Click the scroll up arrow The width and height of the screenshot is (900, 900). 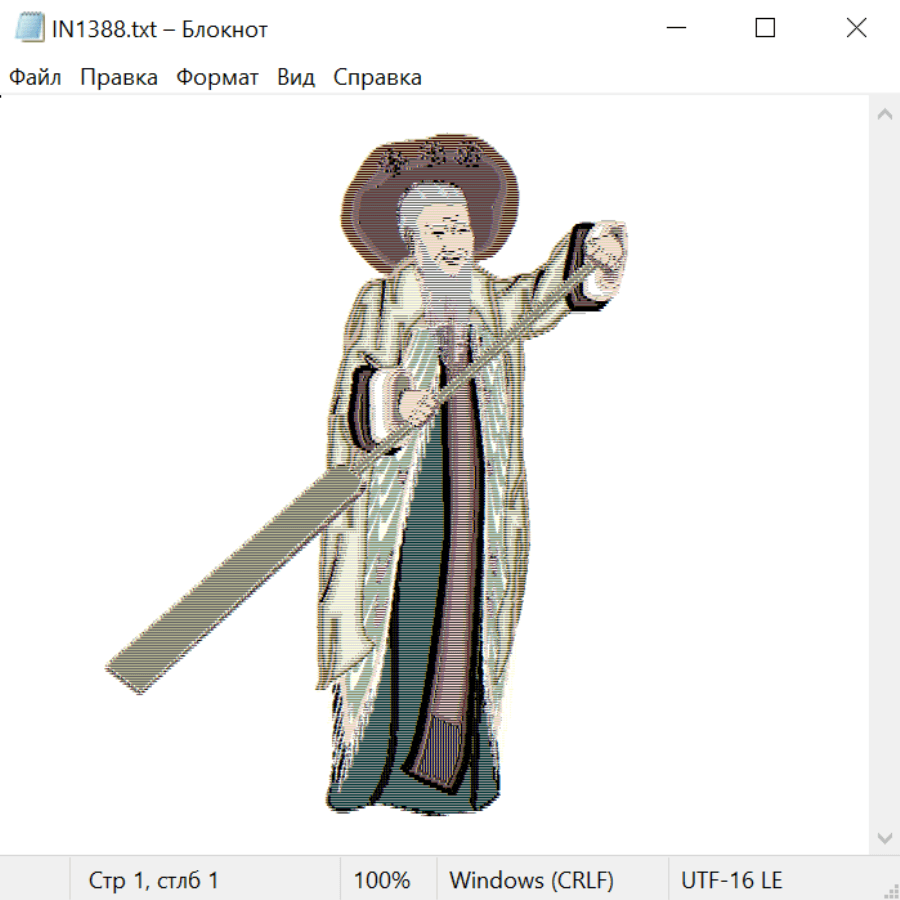tap(884, 114)
